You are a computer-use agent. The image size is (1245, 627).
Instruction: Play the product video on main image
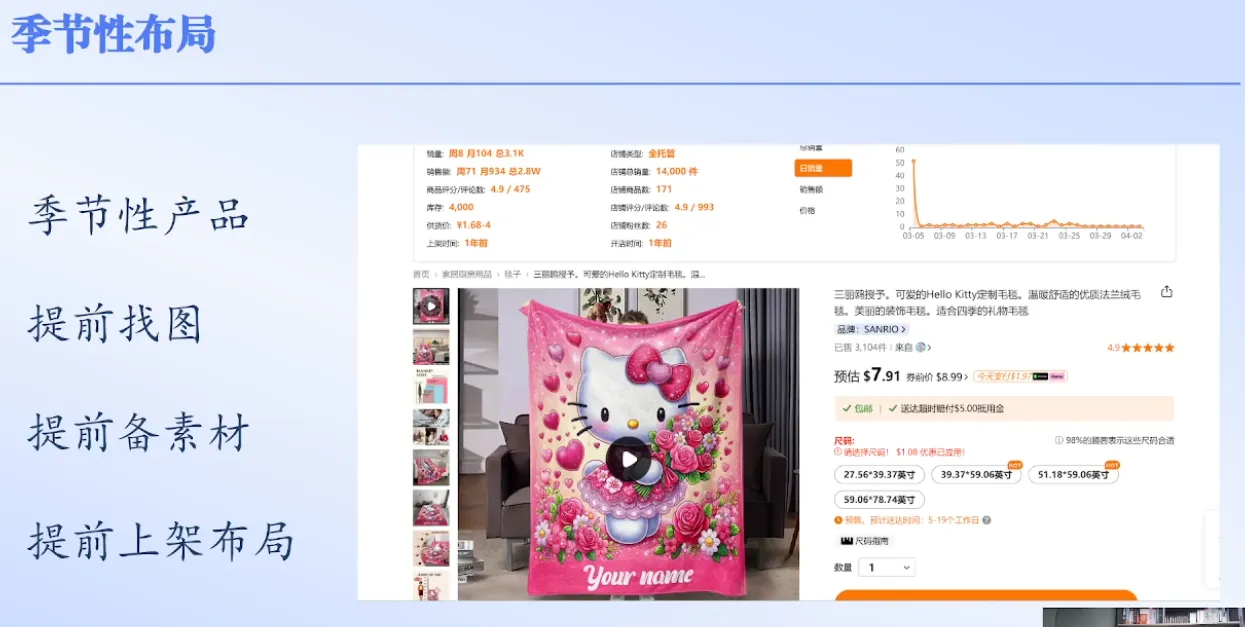pyautogui.click(x=628, y=459)
